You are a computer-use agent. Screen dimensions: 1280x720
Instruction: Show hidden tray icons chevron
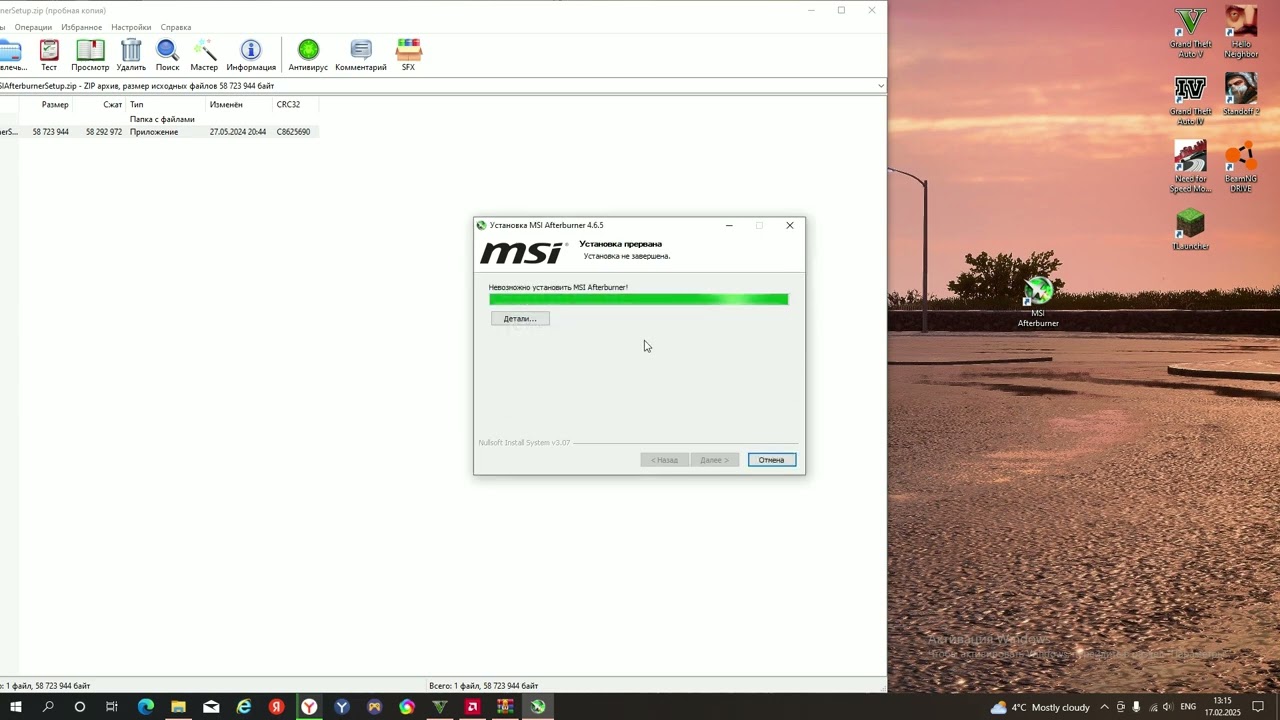point(1104,707)
